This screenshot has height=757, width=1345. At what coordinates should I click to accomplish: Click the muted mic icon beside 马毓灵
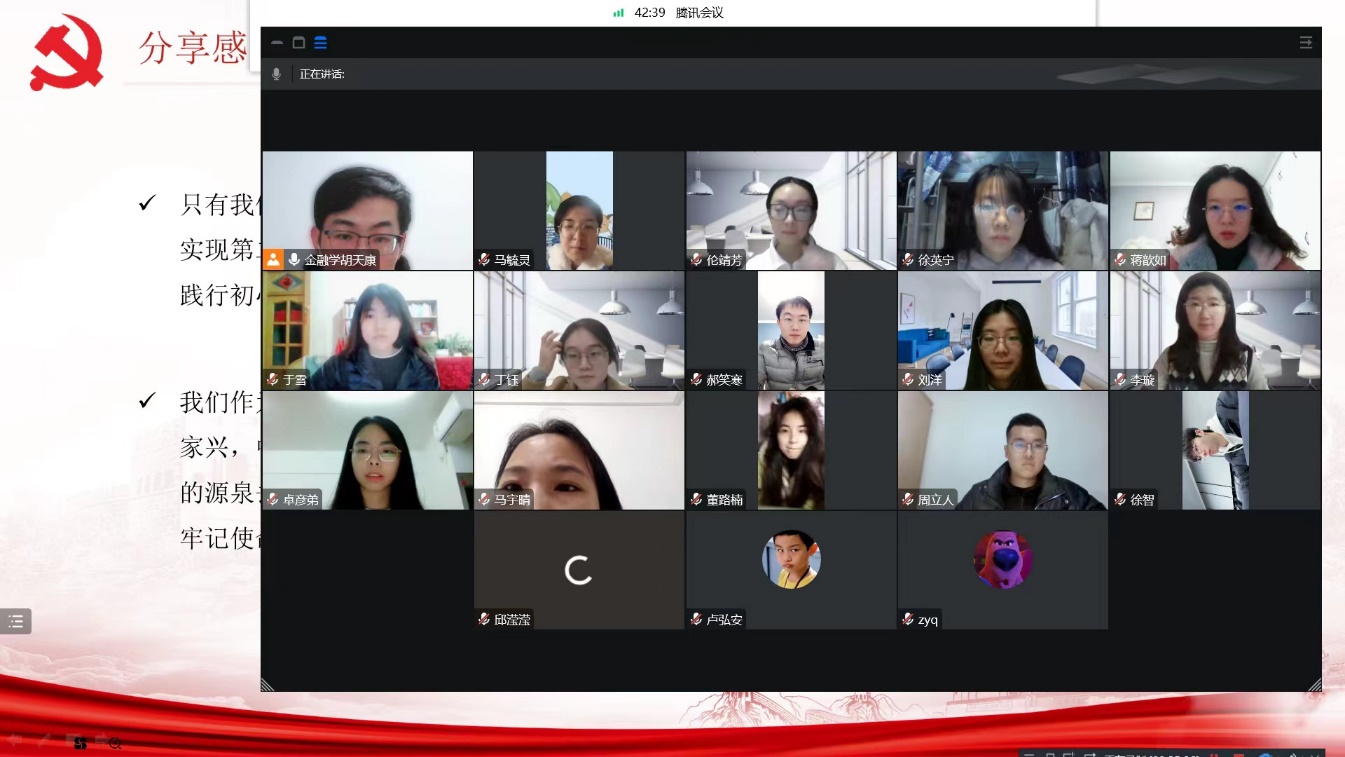[x=484, y=260]
